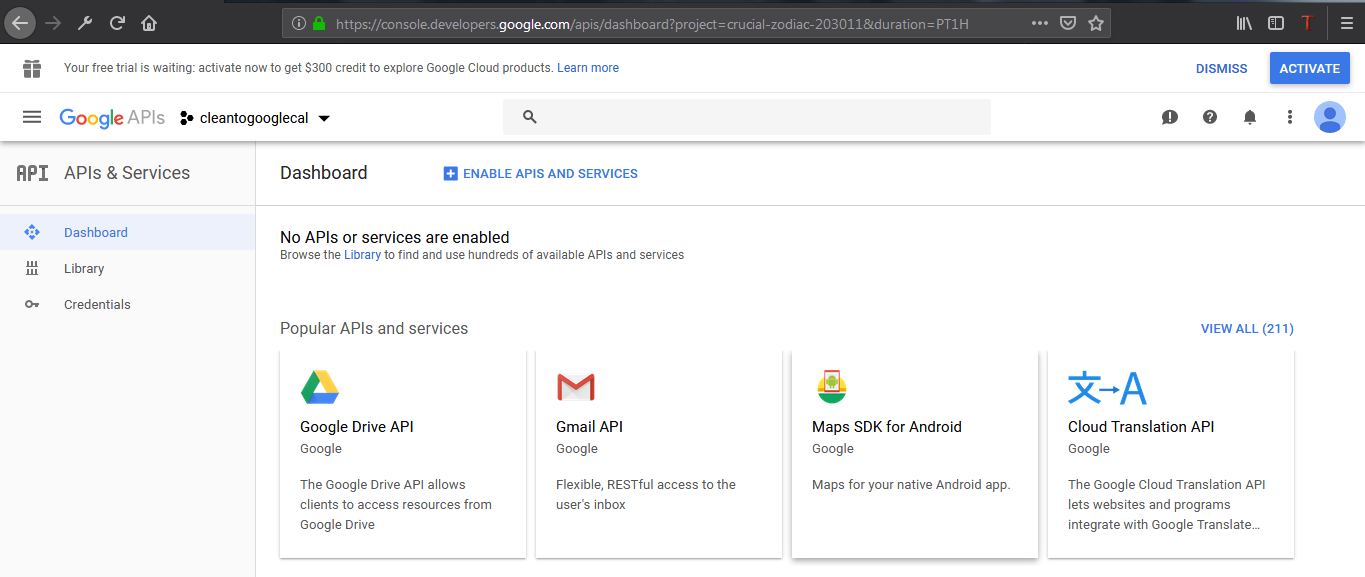Click the send feedback exclamation icon
The width and height of the screenshot is (1365, 577).
[x=1170, y=117]
